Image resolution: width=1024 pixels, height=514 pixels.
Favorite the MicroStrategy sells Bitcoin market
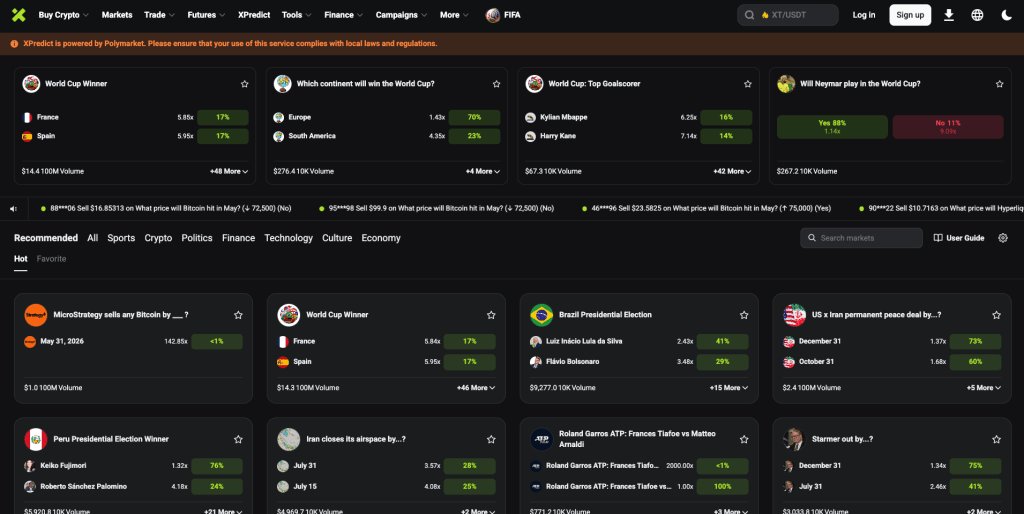click(x=238, y=315)
